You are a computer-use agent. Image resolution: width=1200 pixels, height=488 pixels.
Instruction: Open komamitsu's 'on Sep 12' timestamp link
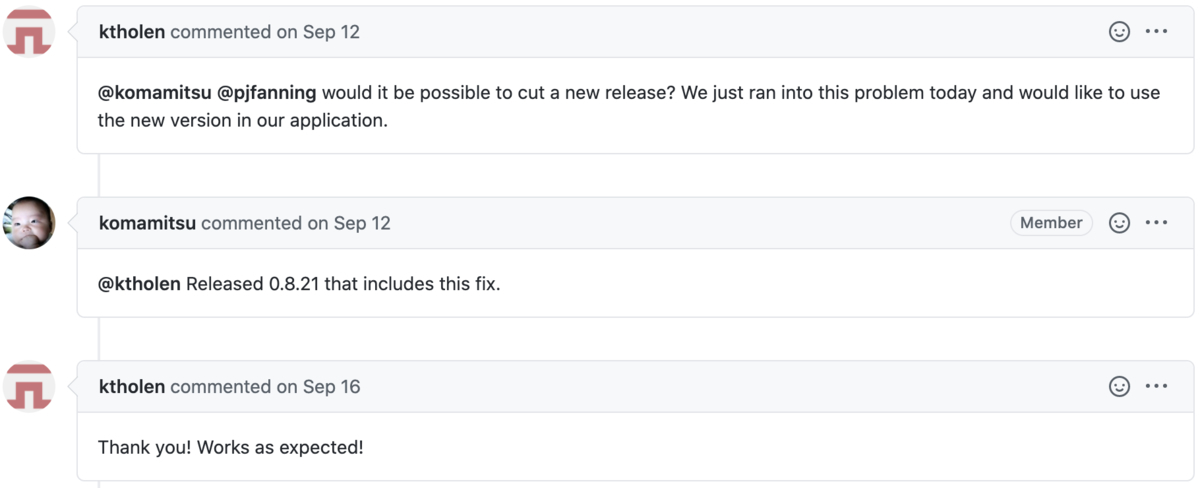point(349,223)
